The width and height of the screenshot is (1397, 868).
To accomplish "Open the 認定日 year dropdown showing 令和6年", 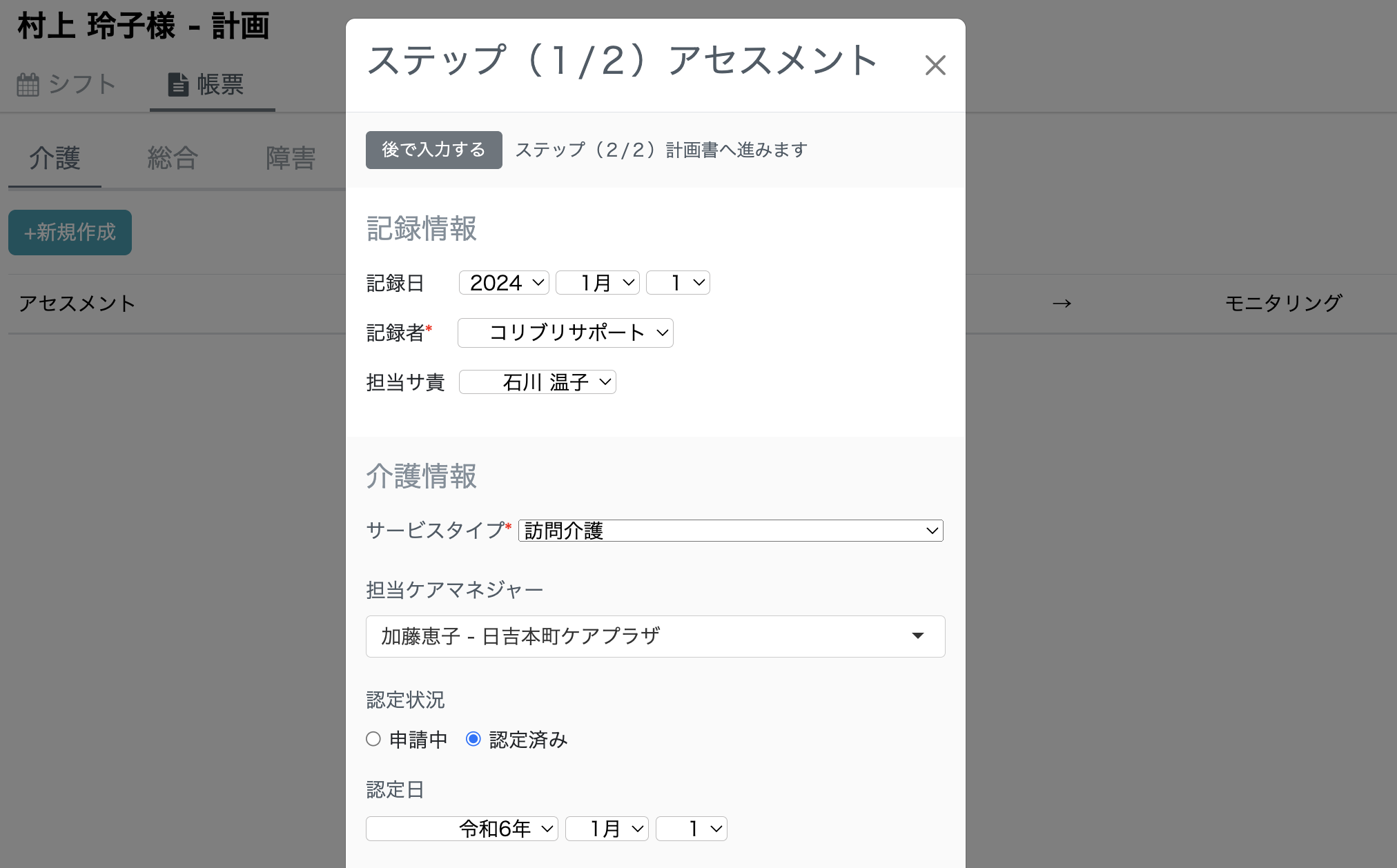I will point(461,829).
